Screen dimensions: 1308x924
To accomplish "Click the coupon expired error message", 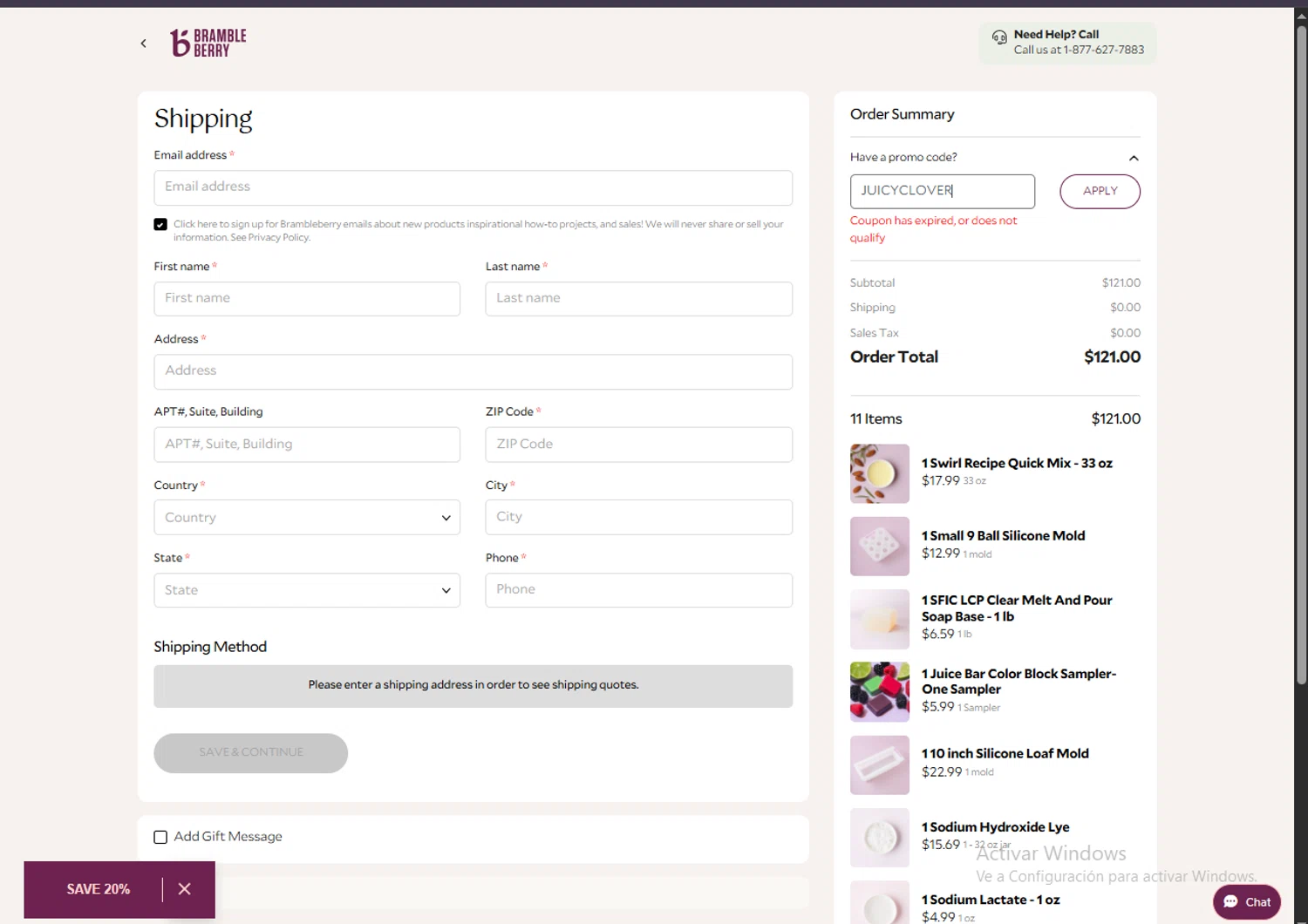I will click(934, 229).
